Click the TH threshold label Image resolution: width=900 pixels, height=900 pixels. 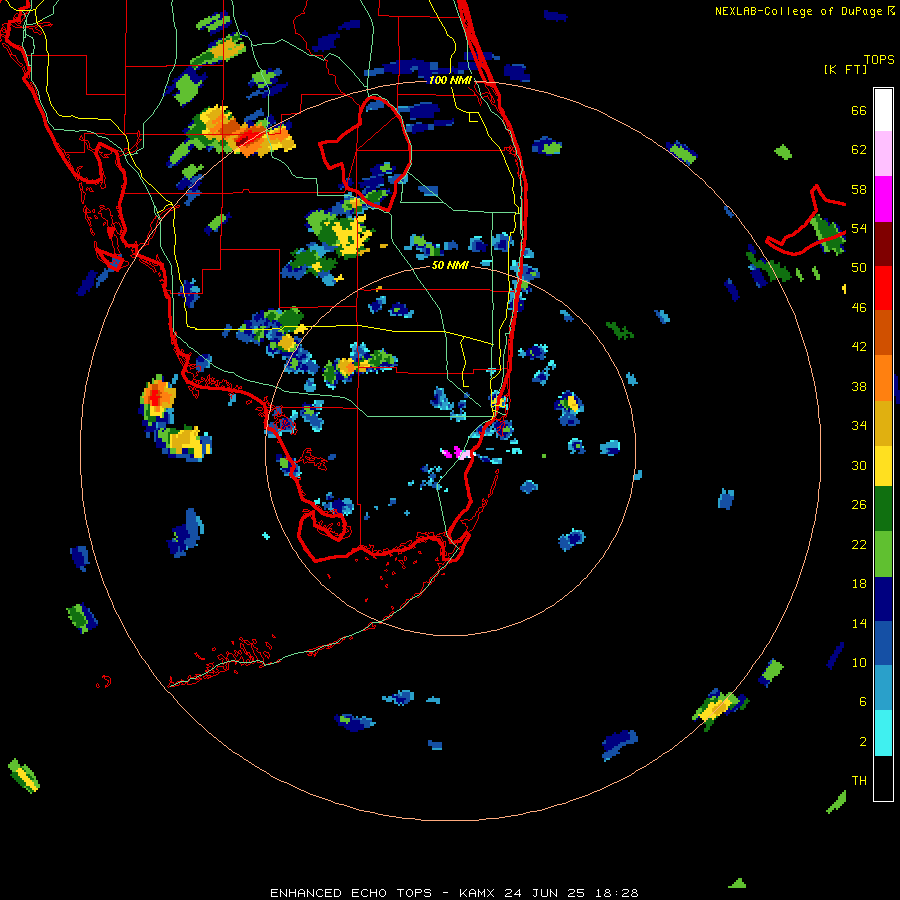859,780
